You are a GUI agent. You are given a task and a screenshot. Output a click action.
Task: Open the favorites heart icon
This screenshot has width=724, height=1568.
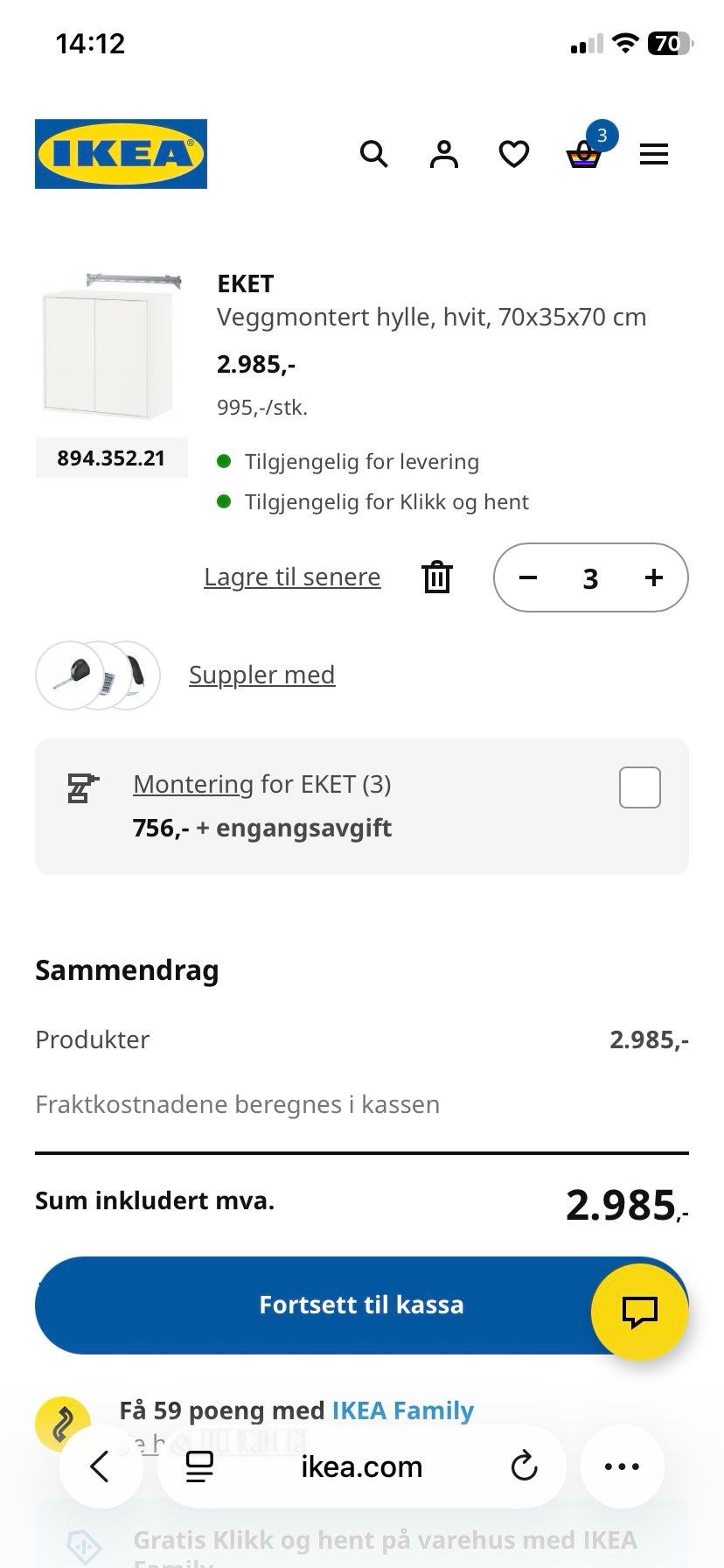click(x=514, y=155)
